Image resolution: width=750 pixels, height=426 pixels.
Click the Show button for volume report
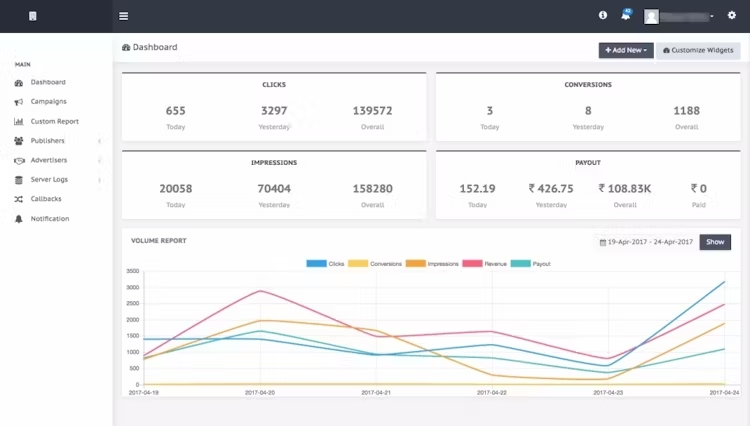point(715,242)
